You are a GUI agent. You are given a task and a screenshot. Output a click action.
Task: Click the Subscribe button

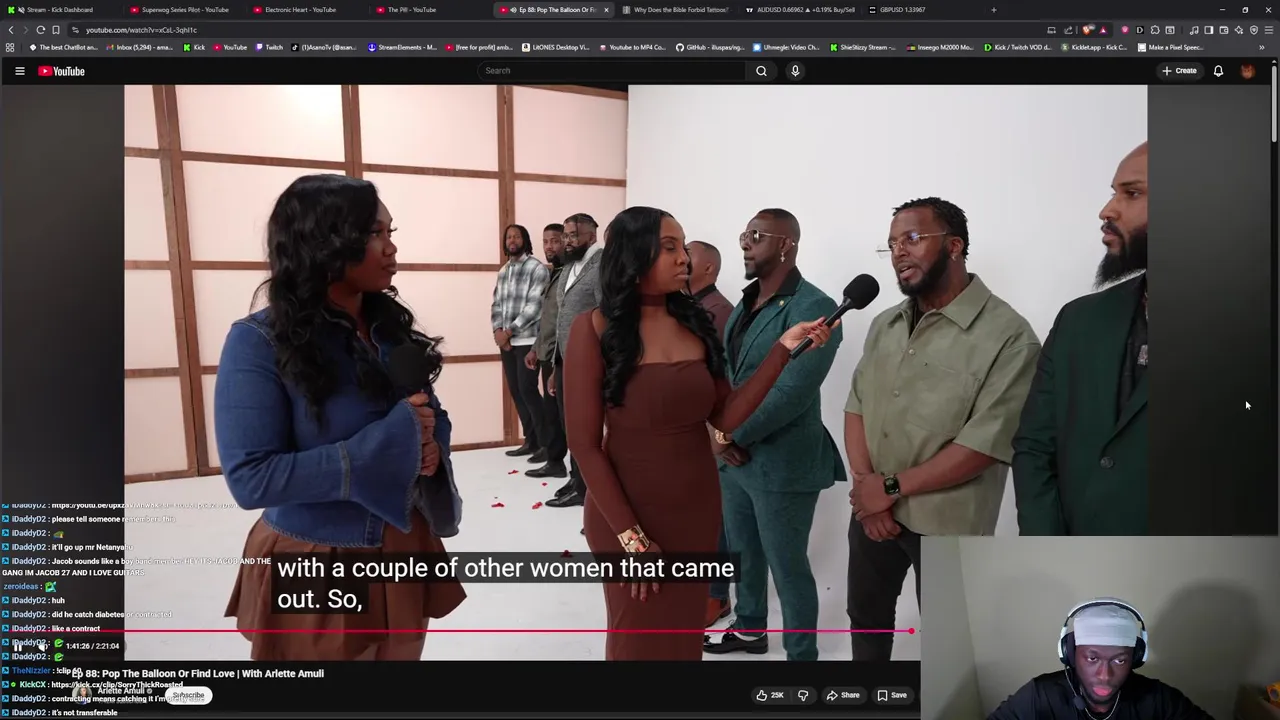[x=188, y=695]
